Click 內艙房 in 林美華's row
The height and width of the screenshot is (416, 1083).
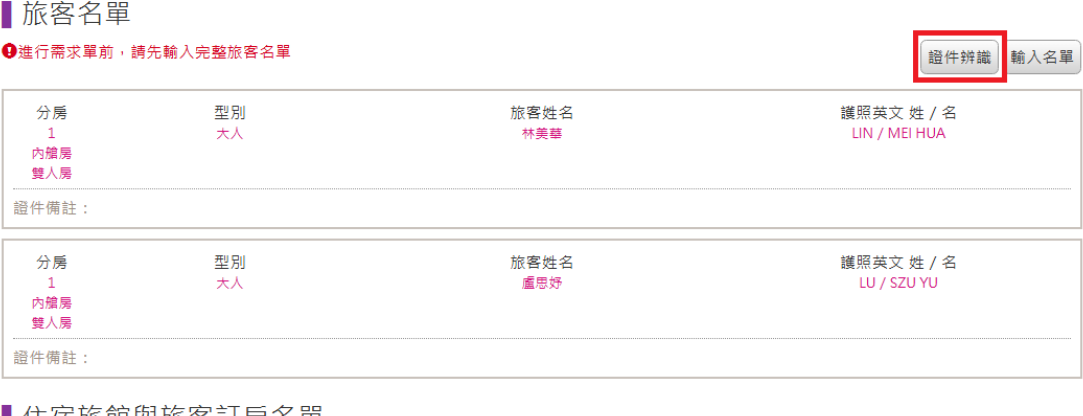point(52,154)
